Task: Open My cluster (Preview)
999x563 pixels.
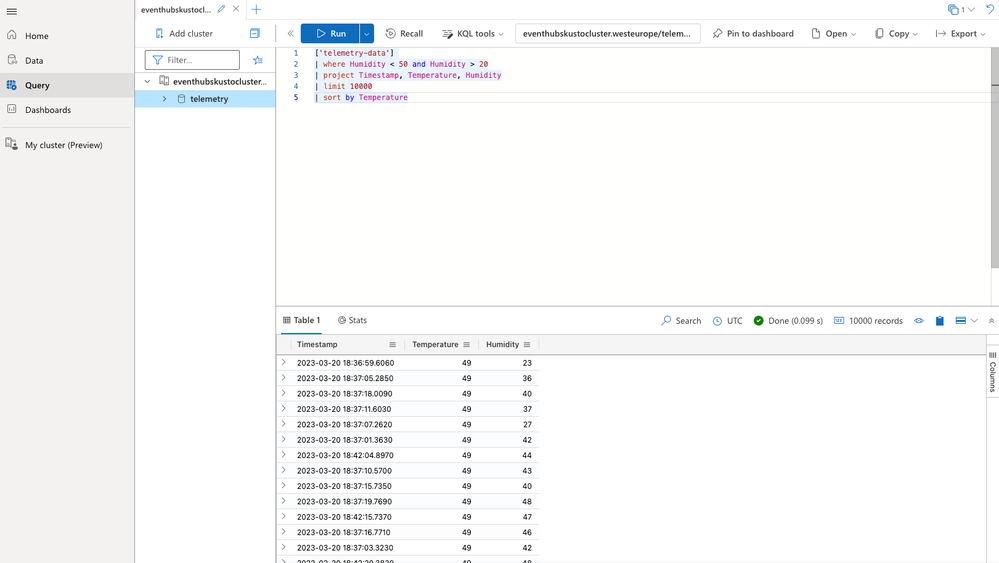Action: (x=63, y=145)
